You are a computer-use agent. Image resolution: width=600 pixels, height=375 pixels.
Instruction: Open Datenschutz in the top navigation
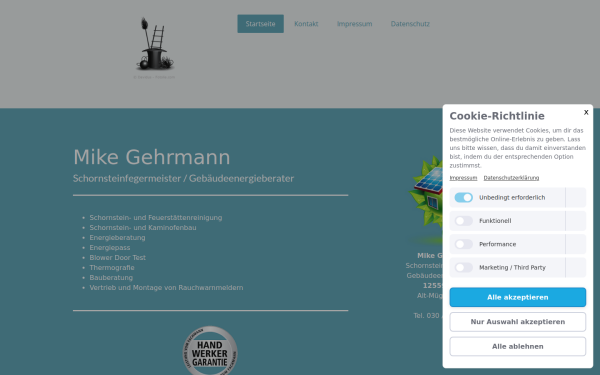point(410,24)
